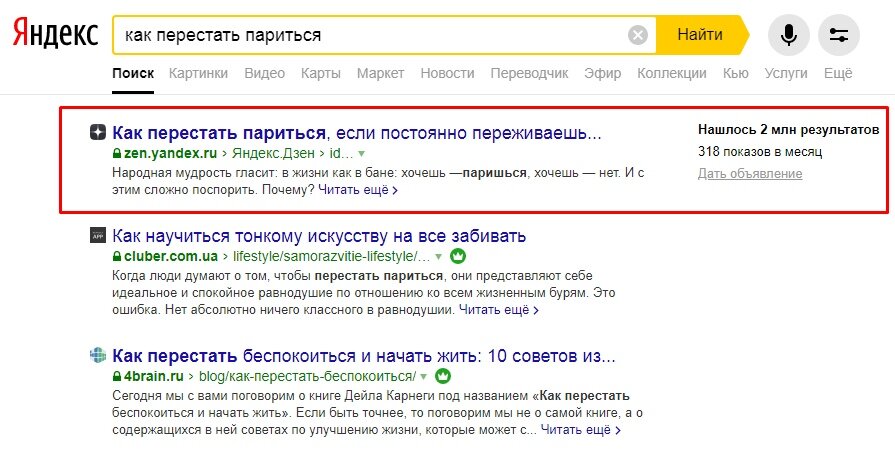Click the green crown badge for 4brain.ru
This screenshot has height=455, width=895.
(443, 376)
